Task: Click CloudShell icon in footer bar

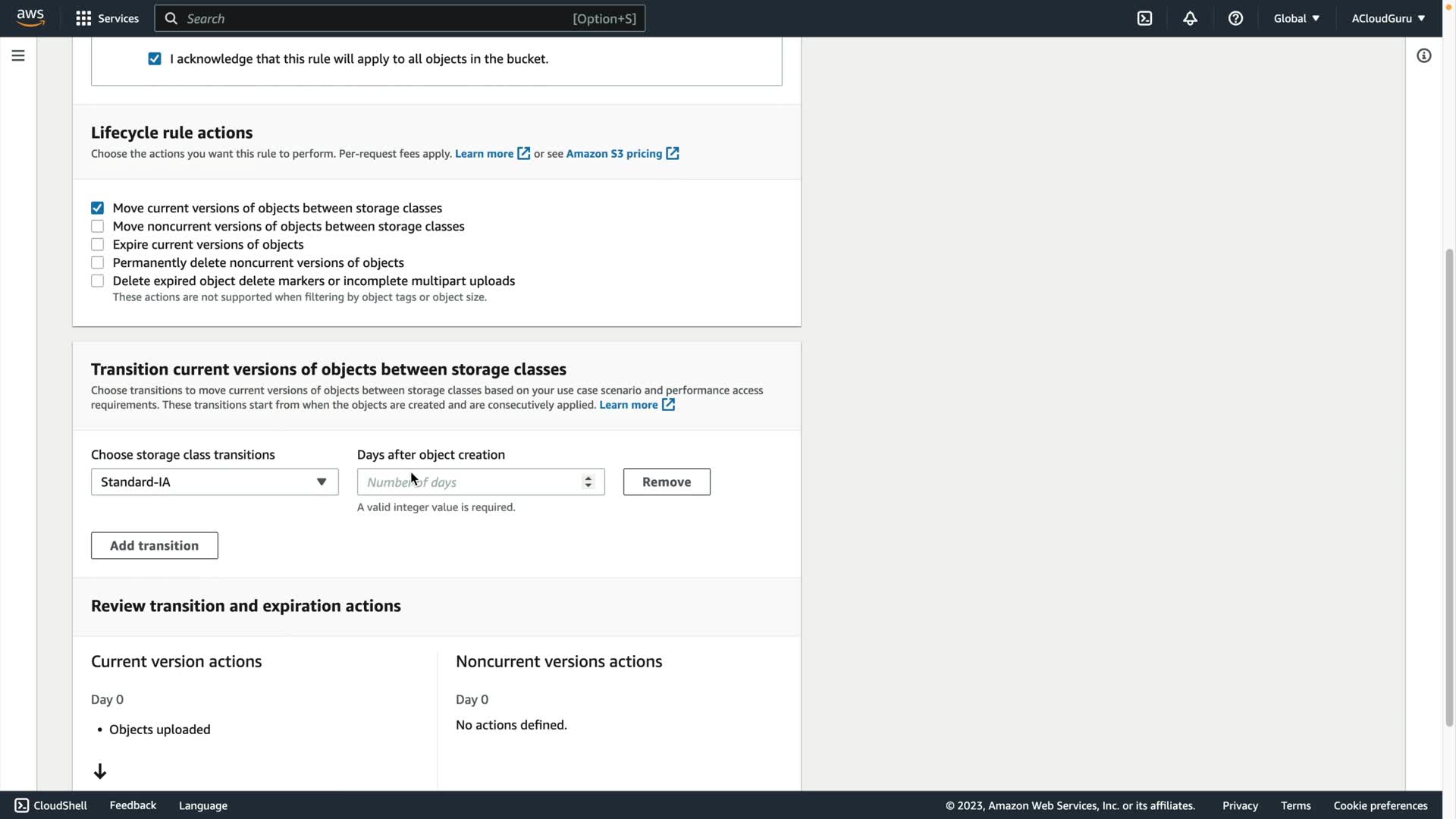Action: coord(22,805)
